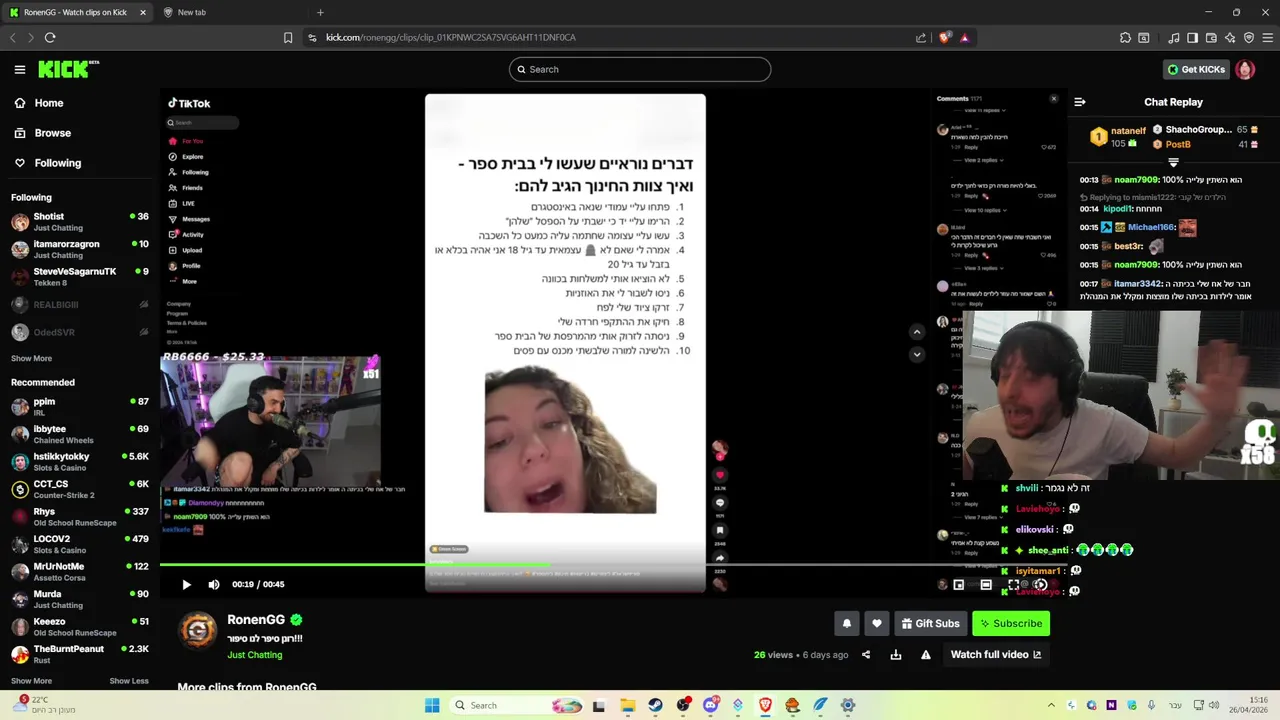Open a new browser tab with plus
This screenshot has width=1280, height=720.
tap(320, 12)
